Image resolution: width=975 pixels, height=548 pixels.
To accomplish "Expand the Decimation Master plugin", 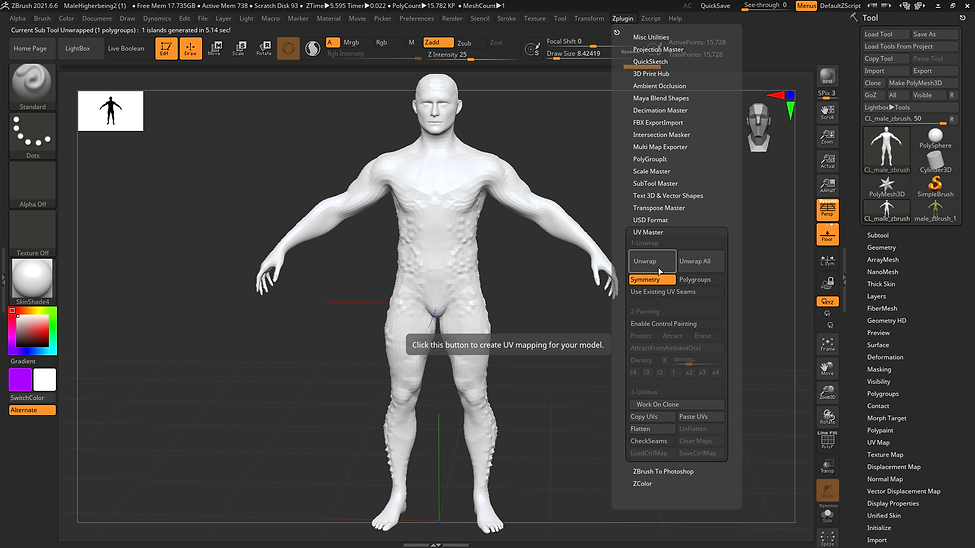I will coord(660,110).
